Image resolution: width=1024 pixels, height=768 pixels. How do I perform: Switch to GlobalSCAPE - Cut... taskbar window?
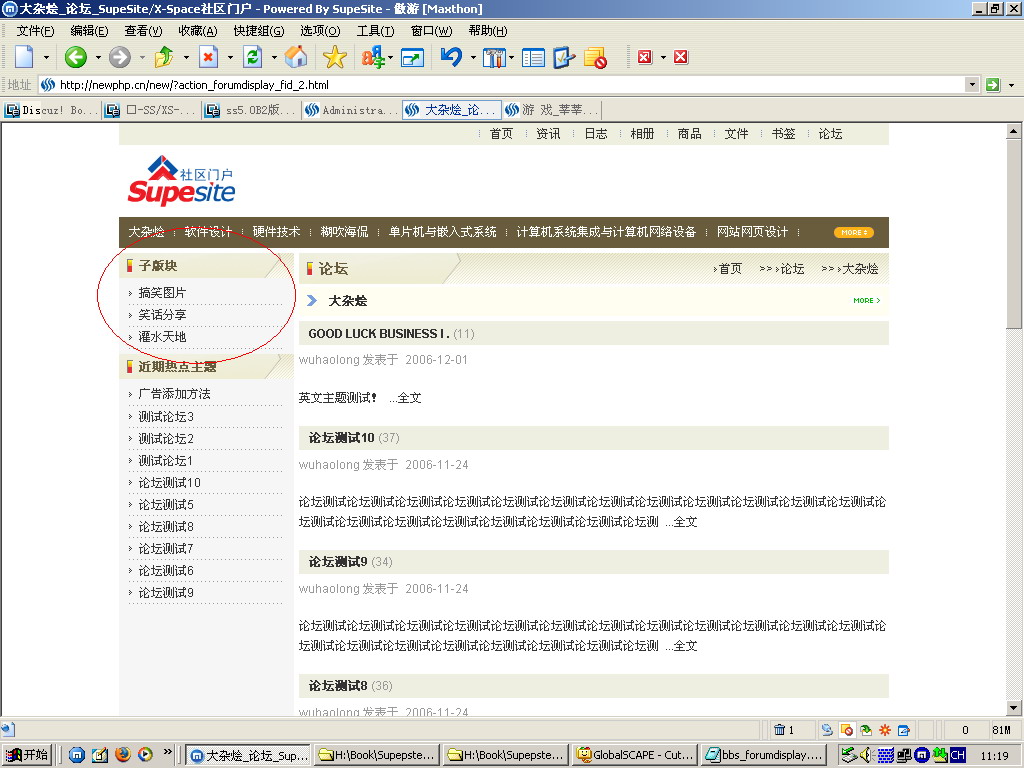[635, 755]
